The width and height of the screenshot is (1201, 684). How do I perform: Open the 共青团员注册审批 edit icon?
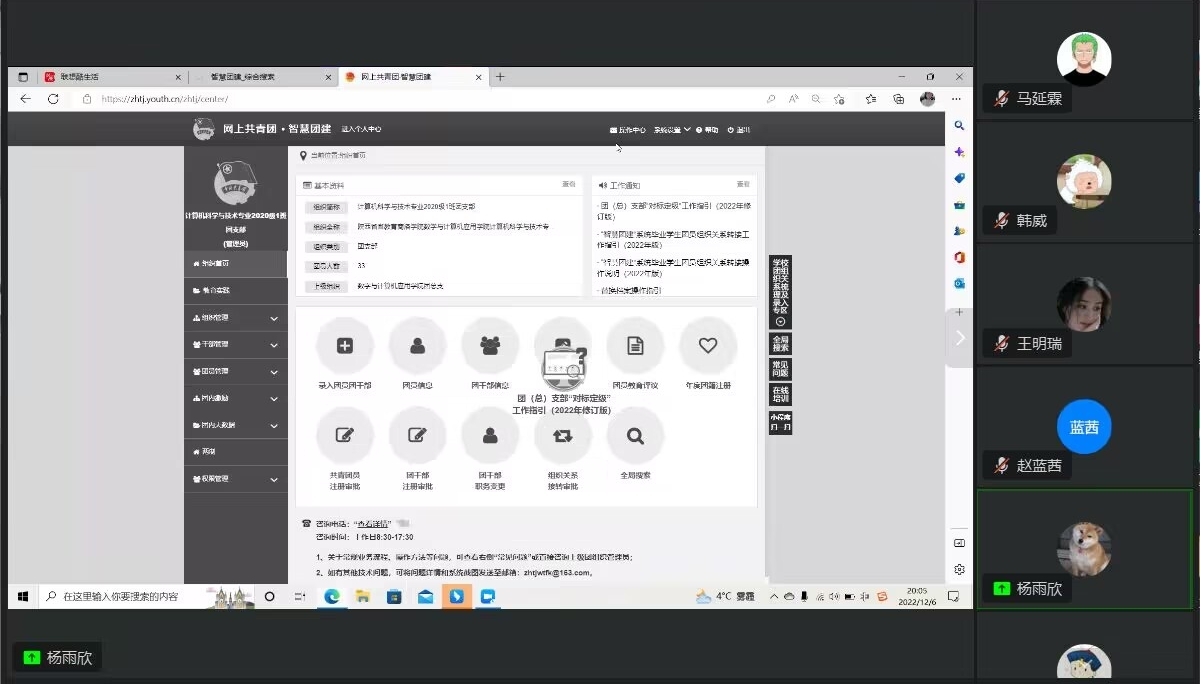click(x=345, y=436)
